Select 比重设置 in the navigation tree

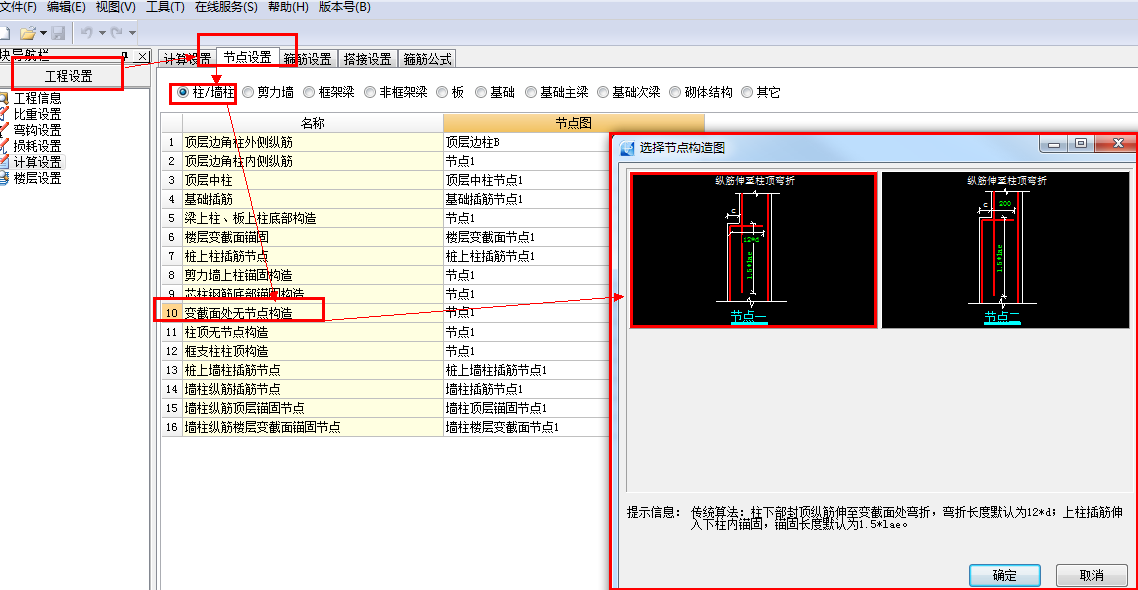(38, 114)
